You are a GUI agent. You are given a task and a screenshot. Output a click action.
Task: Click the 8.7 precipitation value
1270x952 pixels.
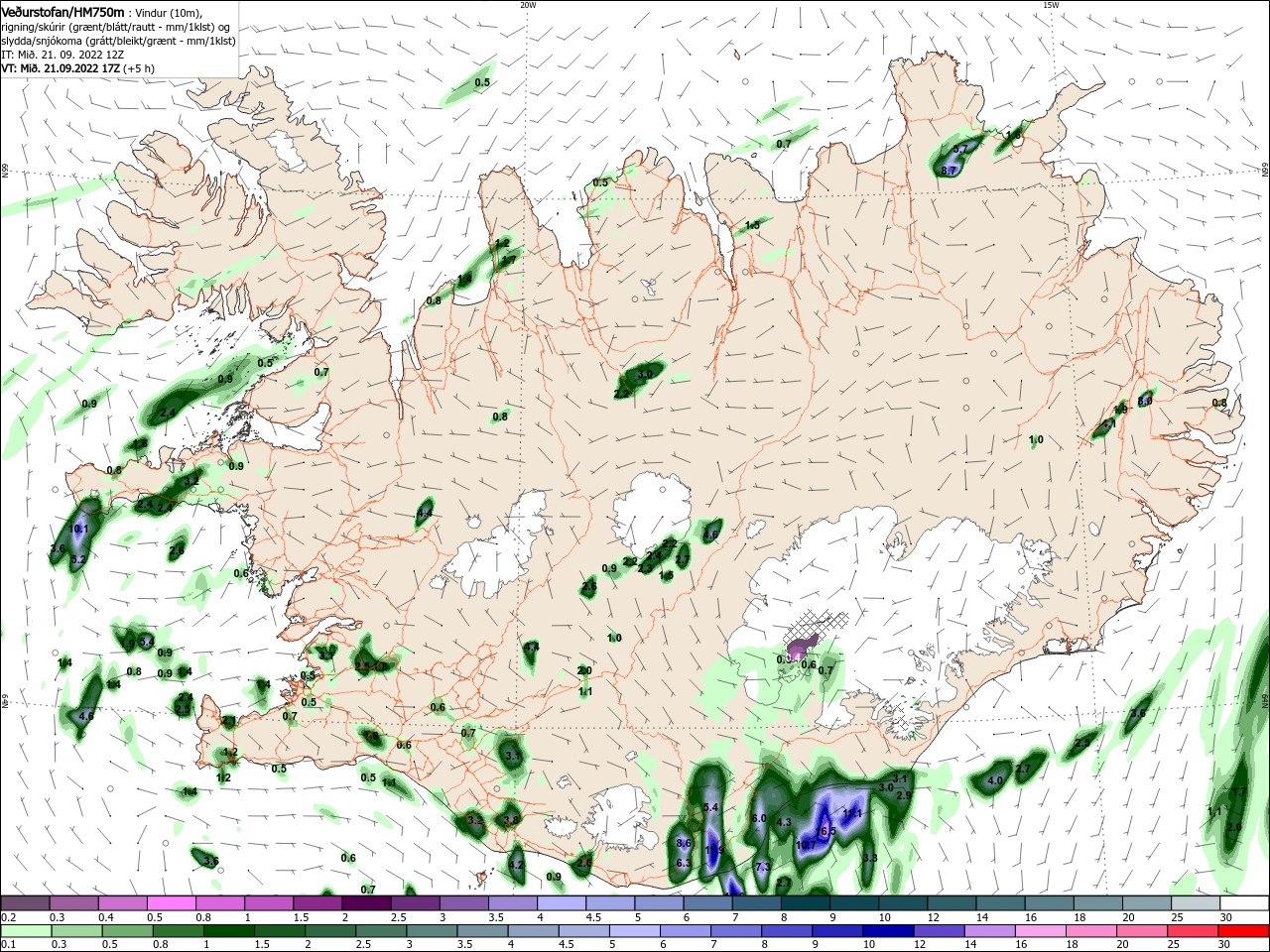click(949, 171)
